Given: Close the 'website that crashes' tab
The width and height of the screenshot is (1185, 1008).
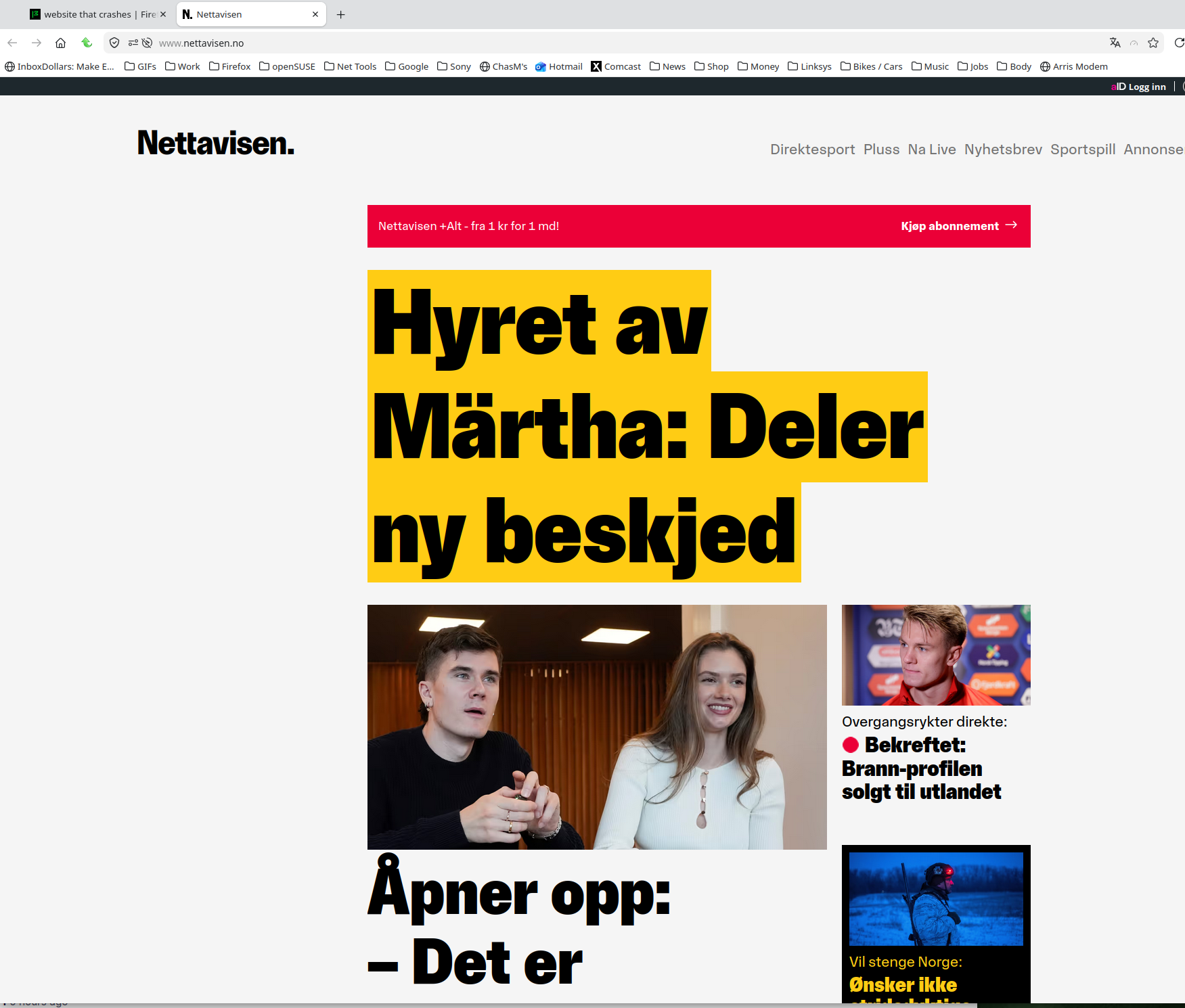Looking at the screenshot, I should click(163, 14).
